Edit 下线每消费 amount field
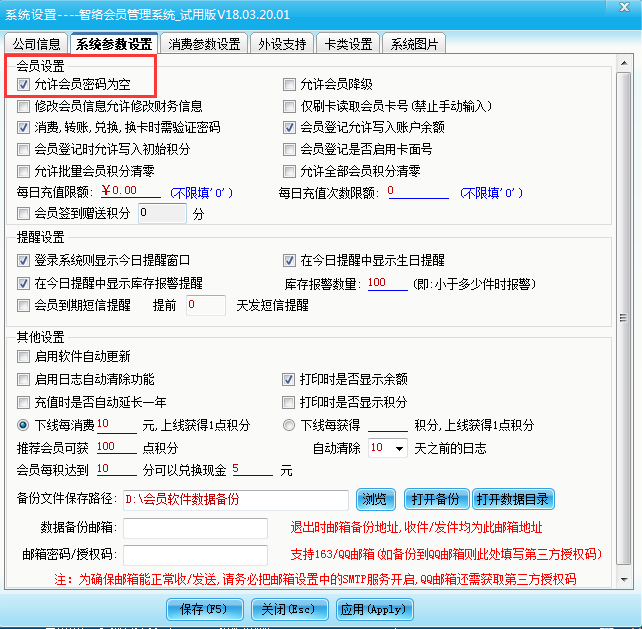The image size is (642, 629). coord(116,425)
